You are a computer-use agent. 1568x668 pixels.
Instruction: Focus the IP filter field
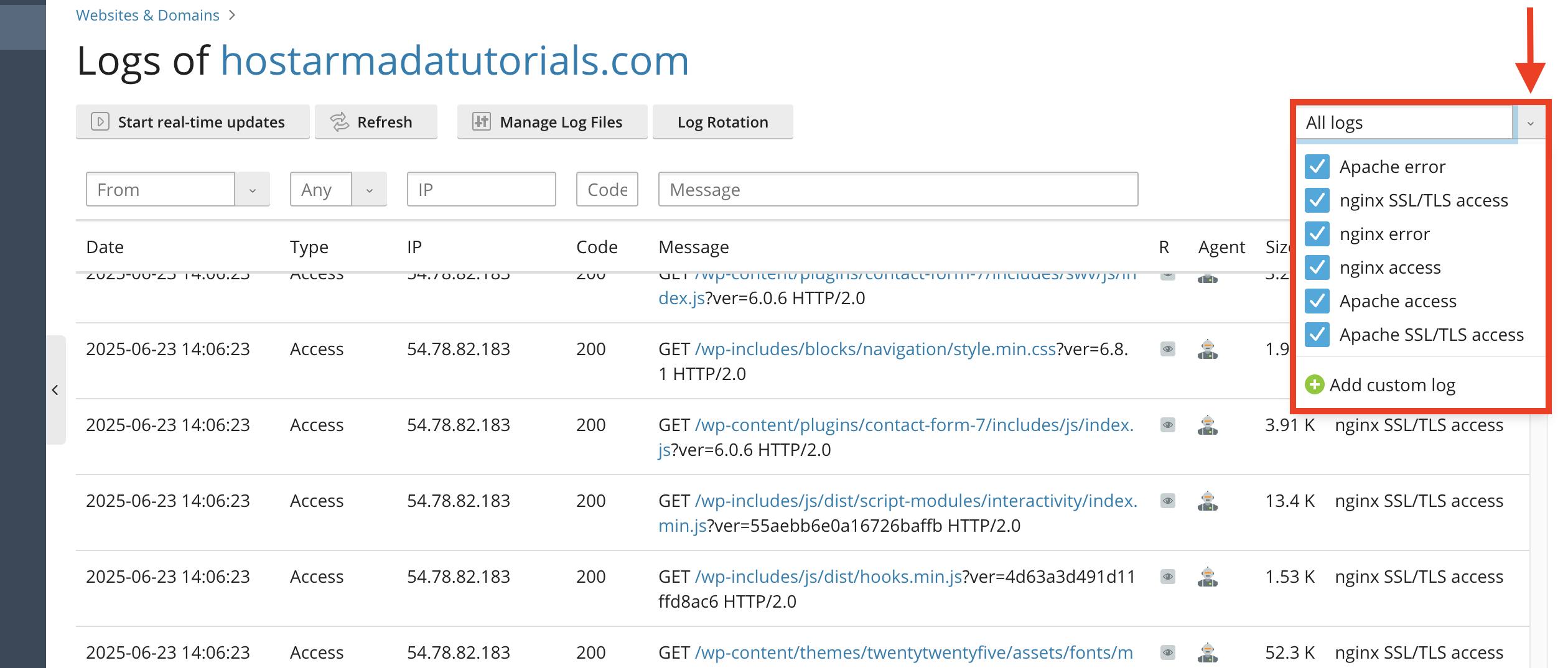click(481, 190)
